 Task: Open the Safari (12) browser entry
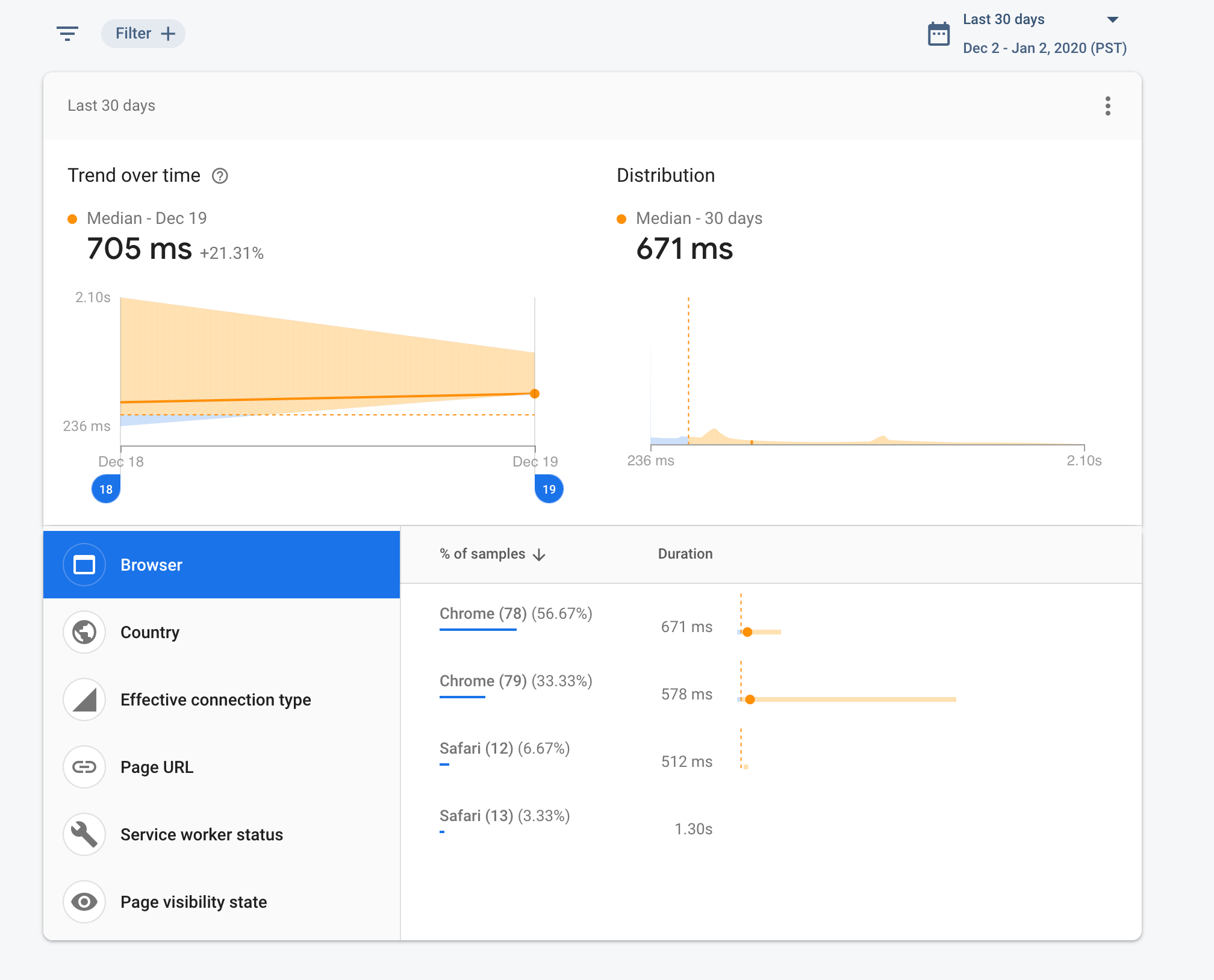tap(504, 748)
